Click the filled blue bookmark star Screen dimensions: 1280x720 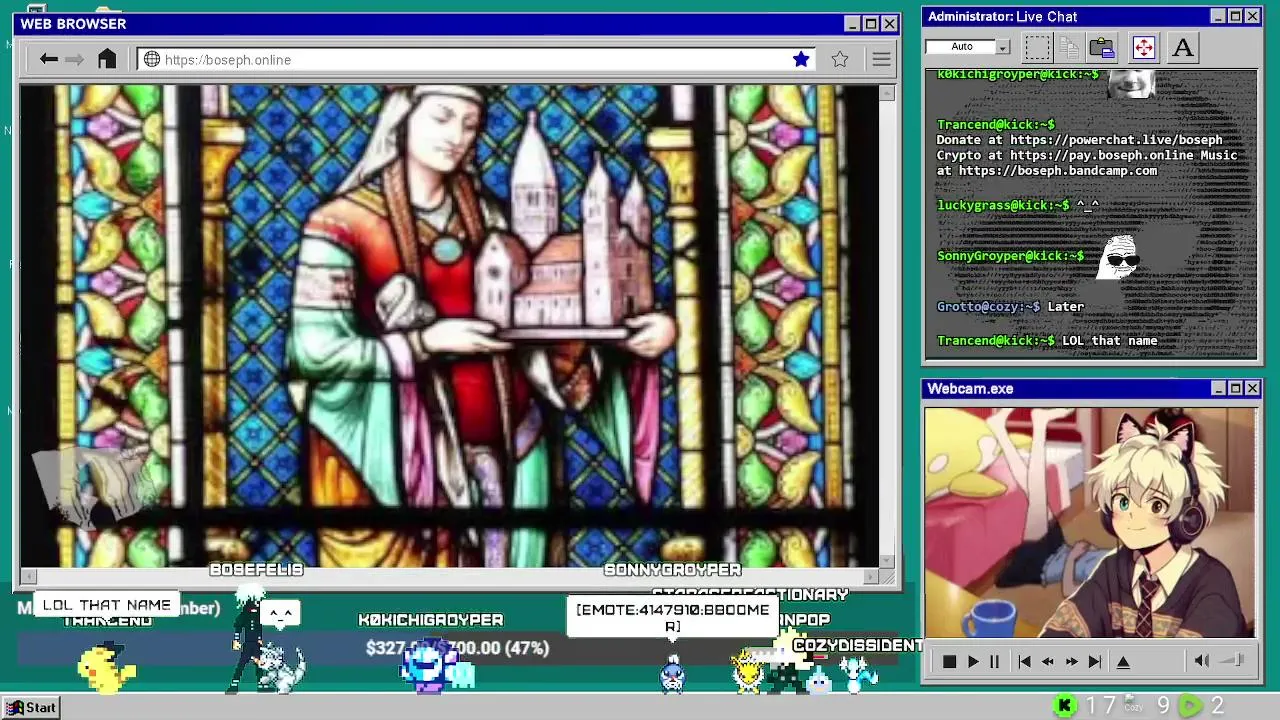pyautogui.click(x=801, y=59)
